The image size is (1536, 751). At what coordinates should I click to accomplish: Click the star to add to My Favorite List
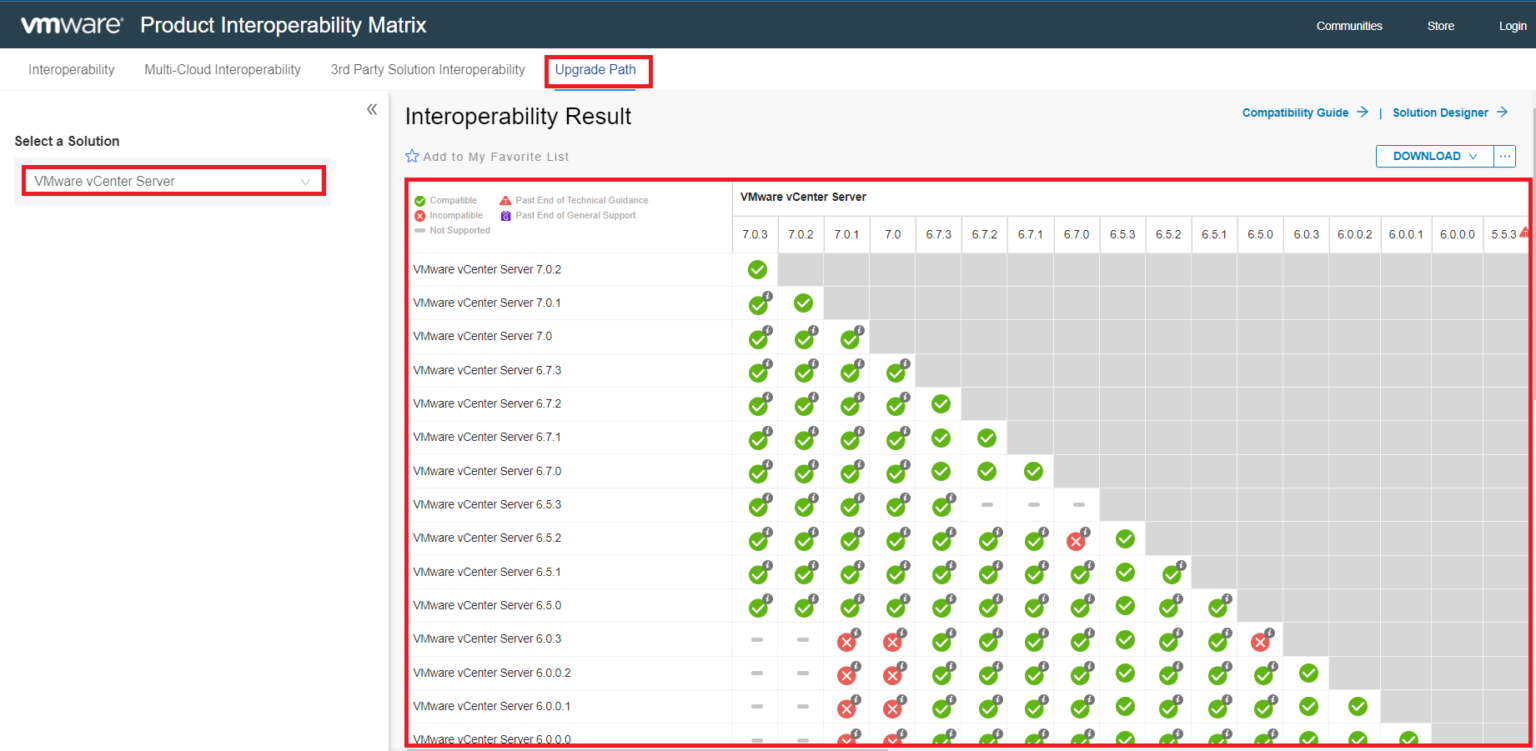411,156
